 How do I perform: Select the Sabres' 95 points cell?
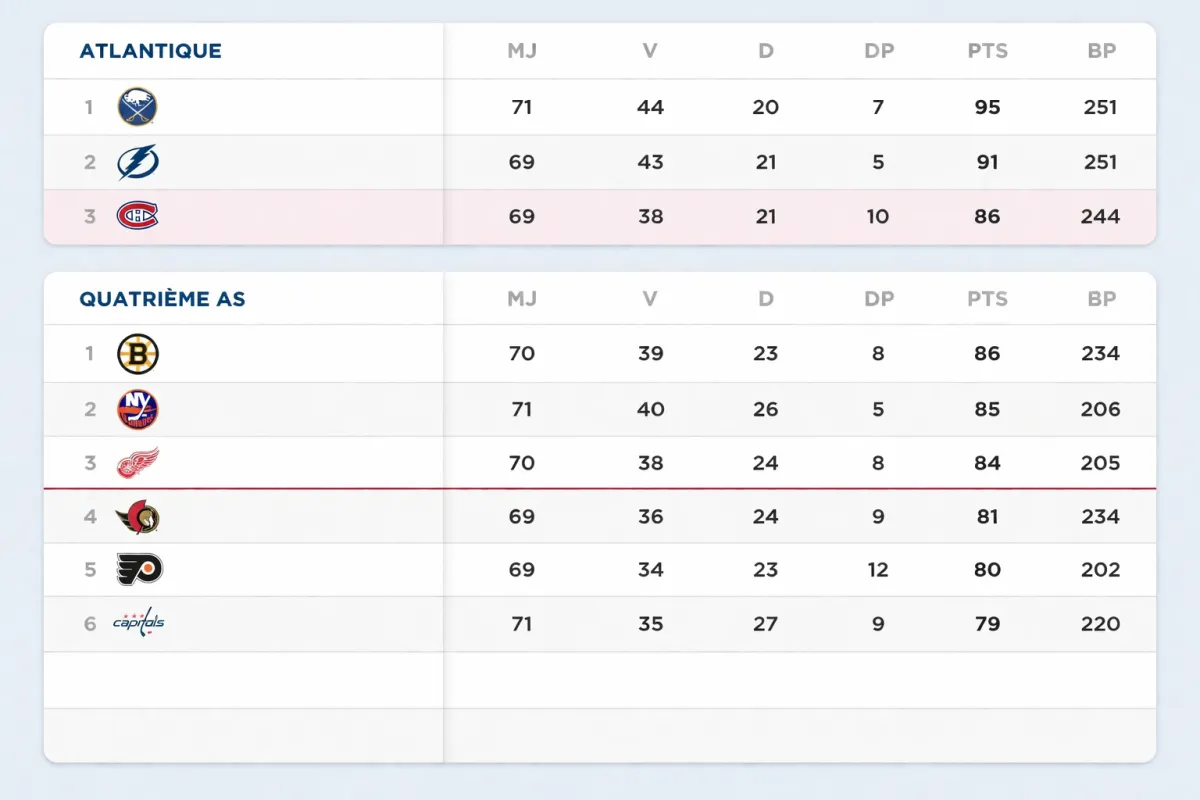(x=987, y=107)
